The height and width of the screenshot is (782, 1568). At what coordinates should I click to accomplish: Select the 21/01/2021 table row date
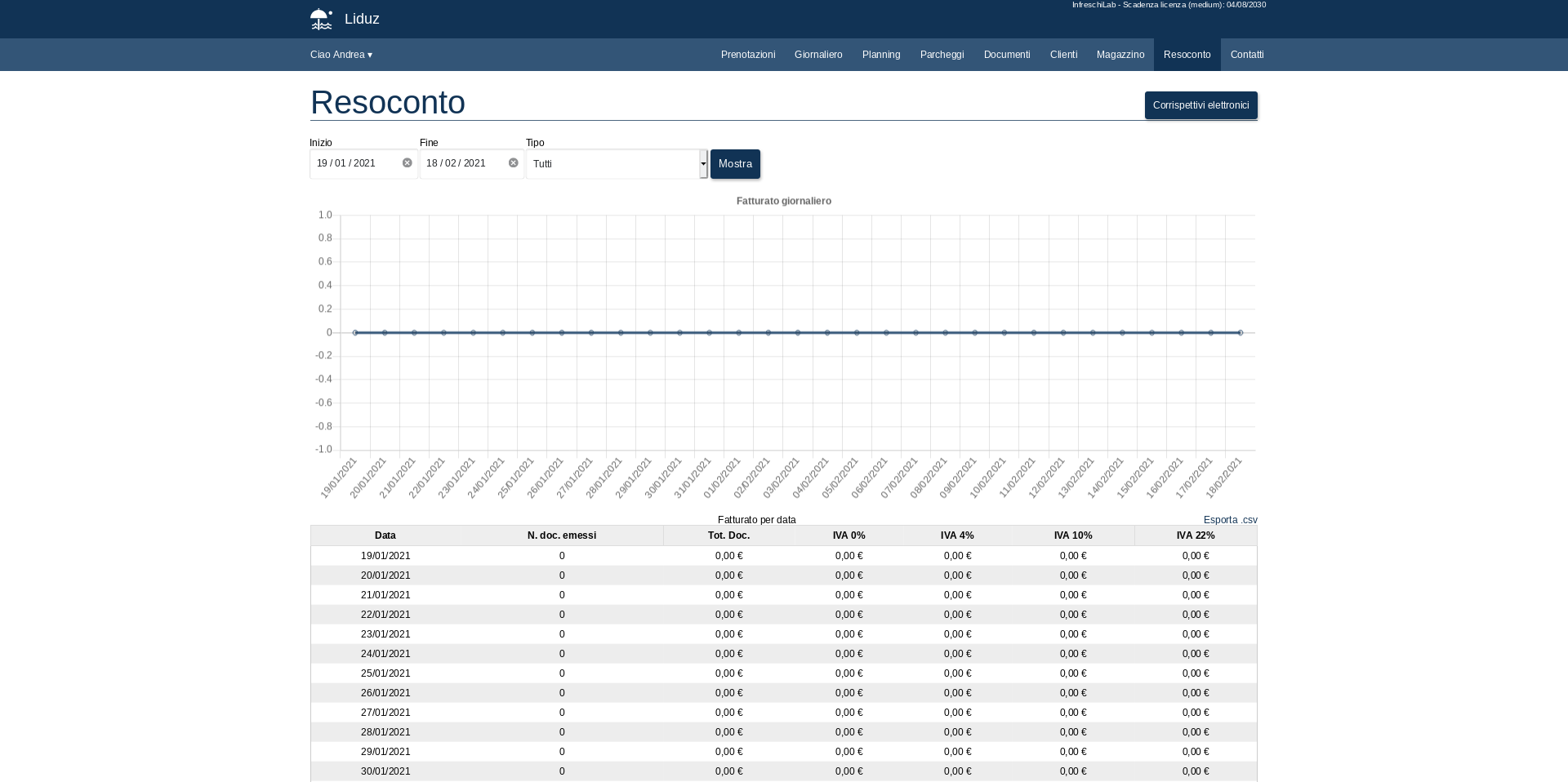click(385, 595)
